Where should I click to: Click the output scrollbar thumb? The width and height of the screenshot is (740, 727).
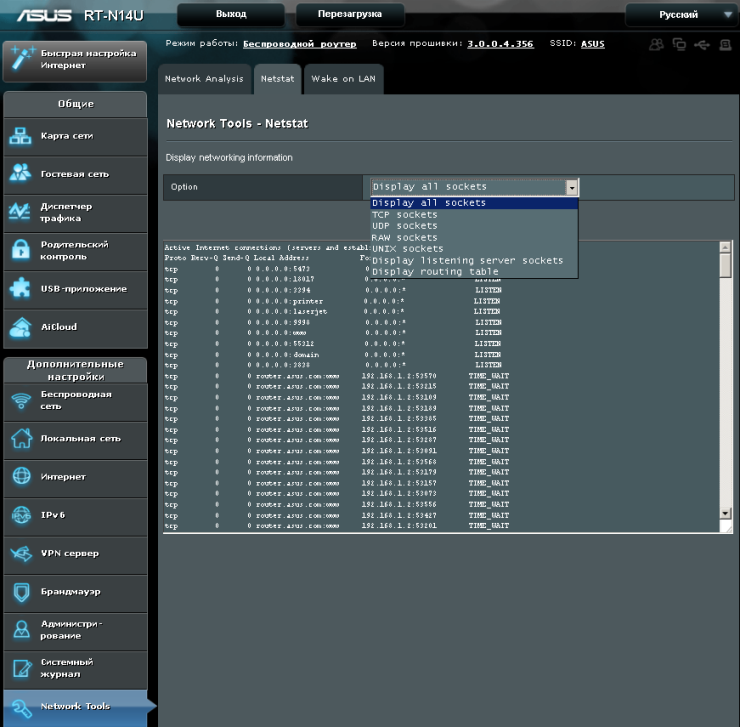[x=725, y=266]
